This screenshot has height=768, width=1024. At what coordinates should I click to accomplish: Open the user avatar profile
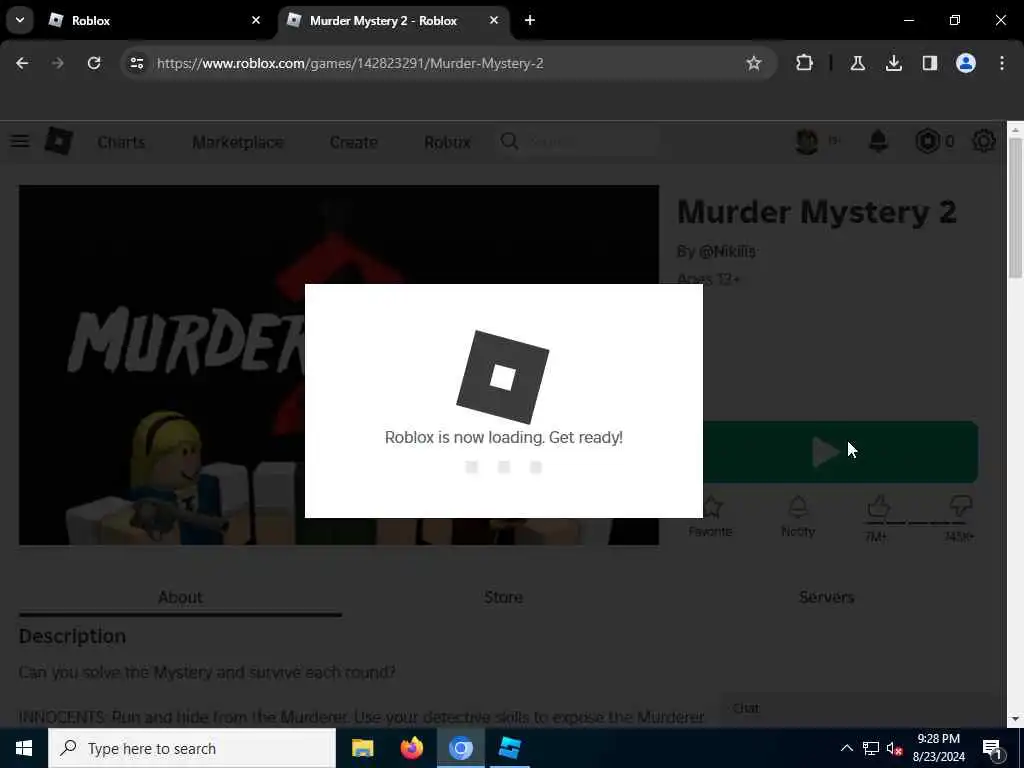coord(807,141)
